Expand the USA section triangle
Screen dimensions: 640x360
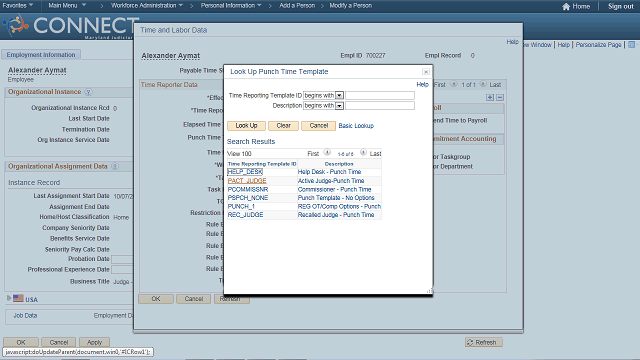click(9, 298)
